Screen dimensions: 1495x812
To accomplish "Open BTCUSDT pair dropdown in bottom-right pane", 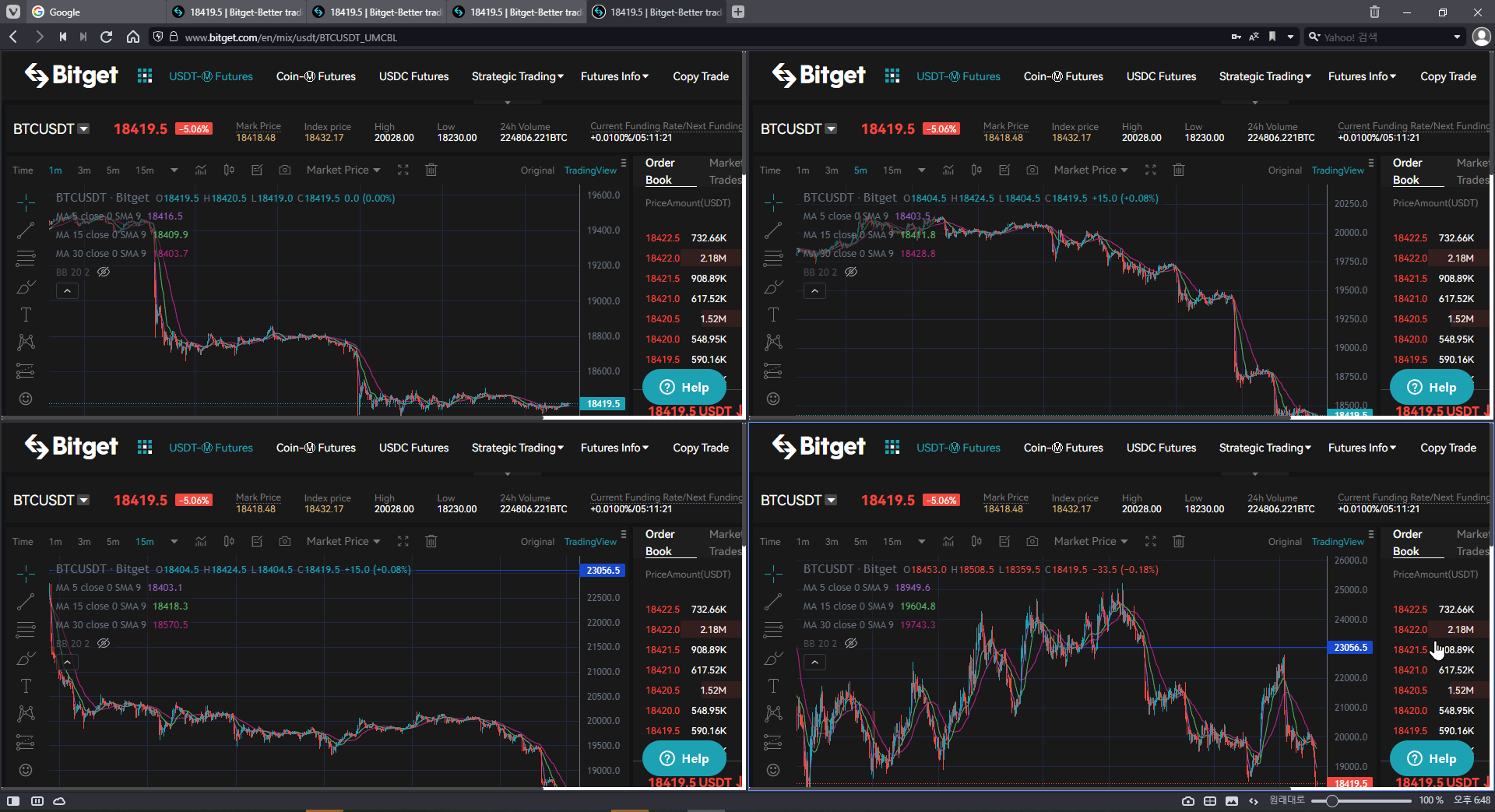I will click(832, 500).
